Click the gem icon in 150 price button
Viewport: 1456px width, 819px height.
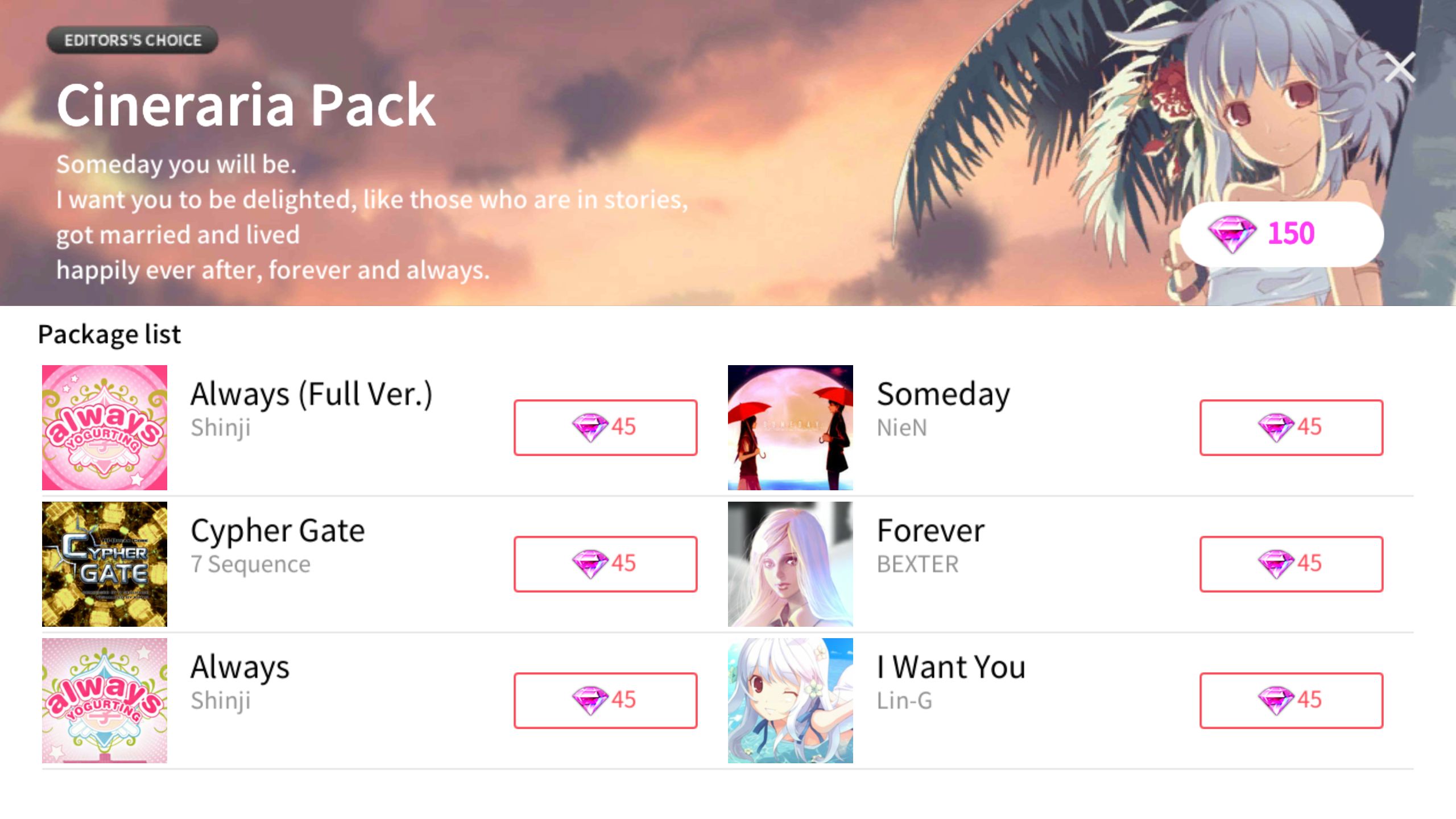point(1231,234)
